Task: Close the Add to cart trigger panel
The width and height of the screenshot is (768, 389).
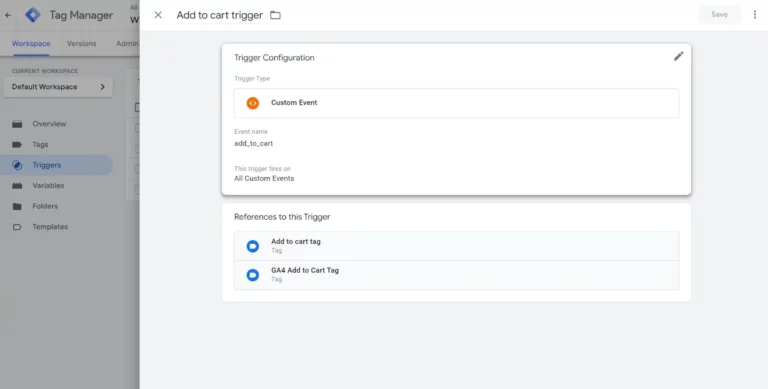Action: pos(158,15)
